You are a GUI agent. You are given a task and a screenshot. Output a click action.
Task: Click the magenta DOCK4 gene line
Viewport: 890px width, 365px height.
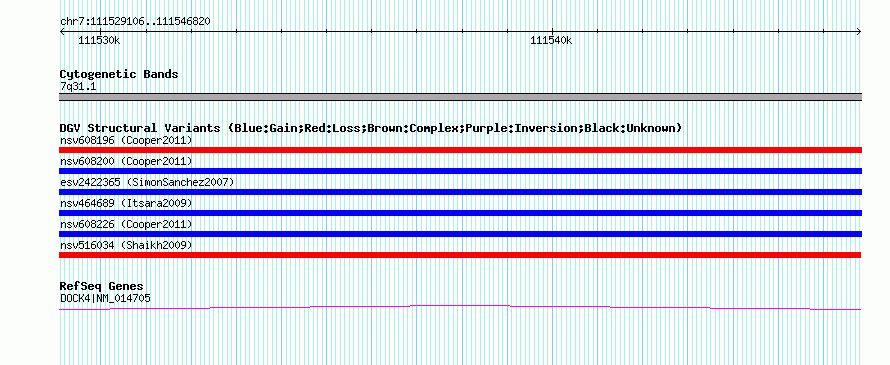point(460,307)
